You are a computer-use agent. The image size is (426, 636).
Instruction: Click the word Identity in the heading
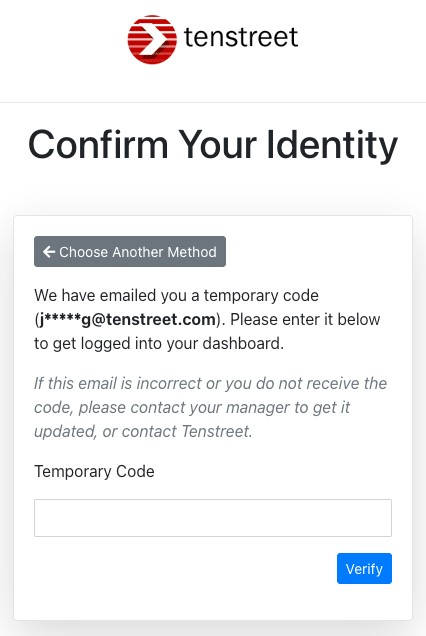pyautogui.click(x=332, y=145)
